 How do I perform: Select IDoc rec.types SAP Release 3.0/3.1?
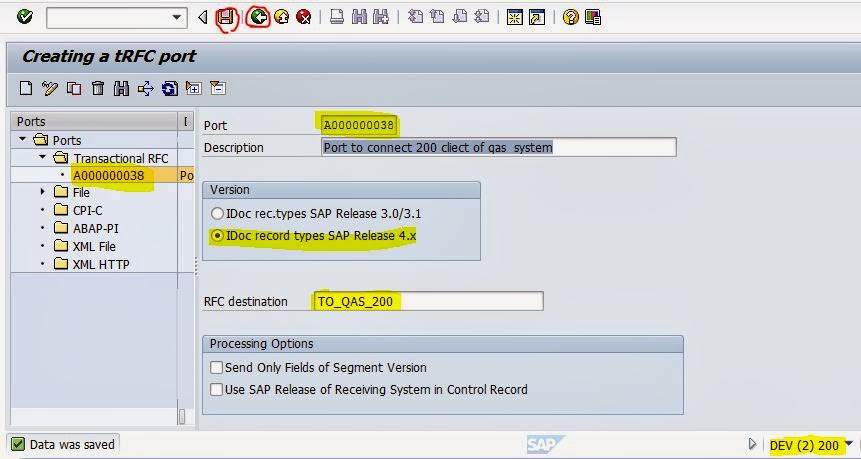[218, 213]
